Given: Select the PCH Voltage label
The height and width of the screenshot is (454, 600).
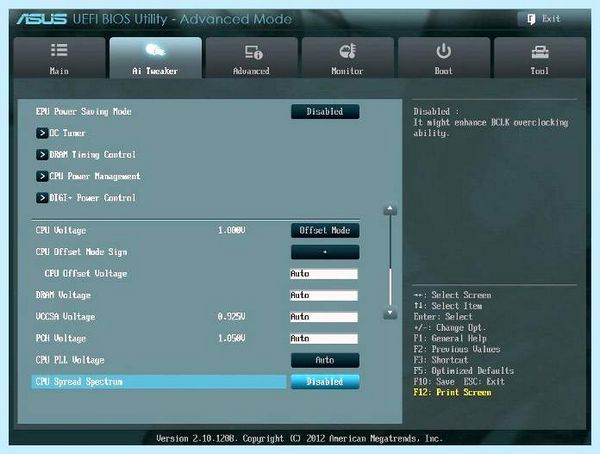Looking at the screenshot, I should [x=61, y=338].
